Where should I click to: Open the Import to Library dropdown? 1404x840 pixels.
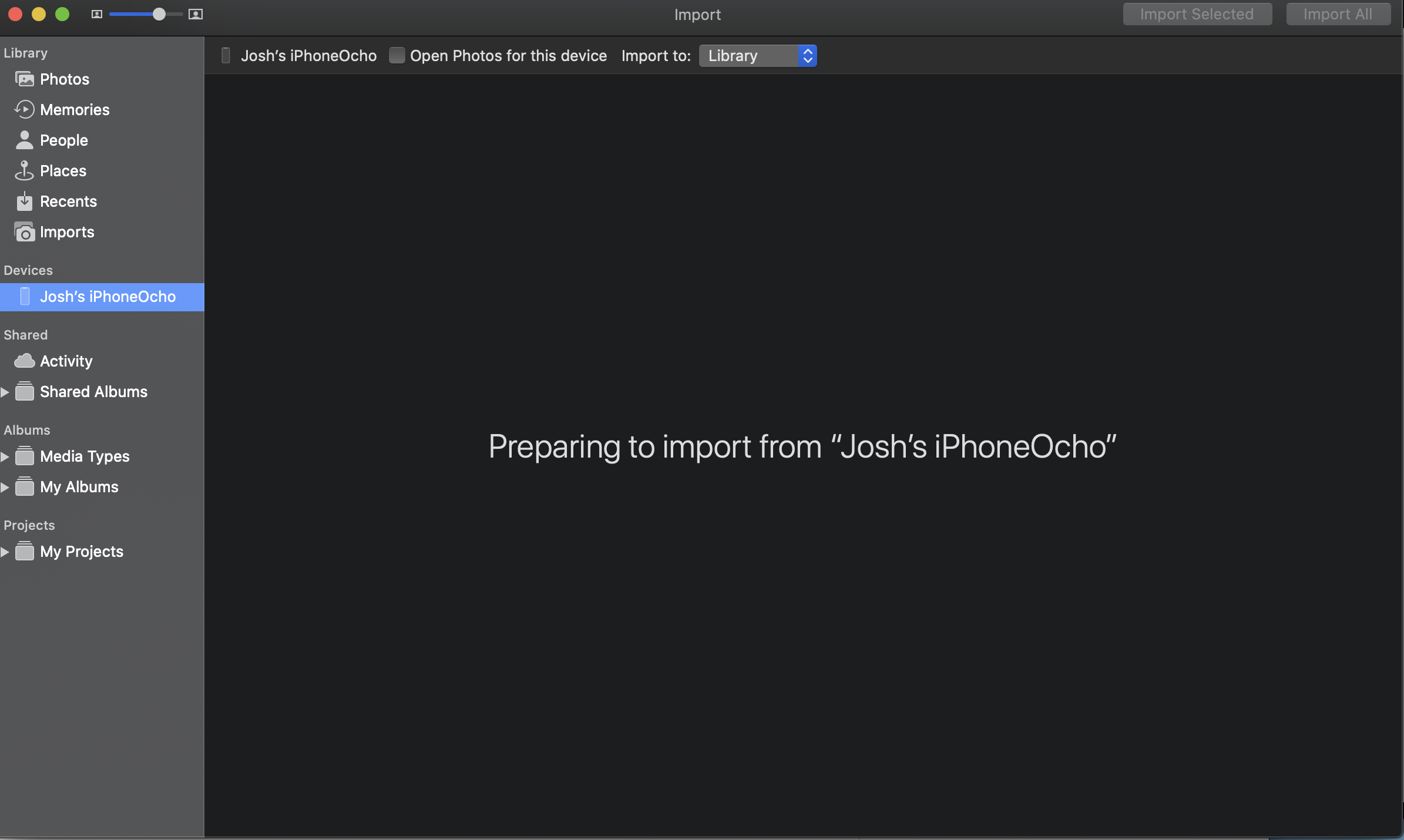(x=758, y=56)
